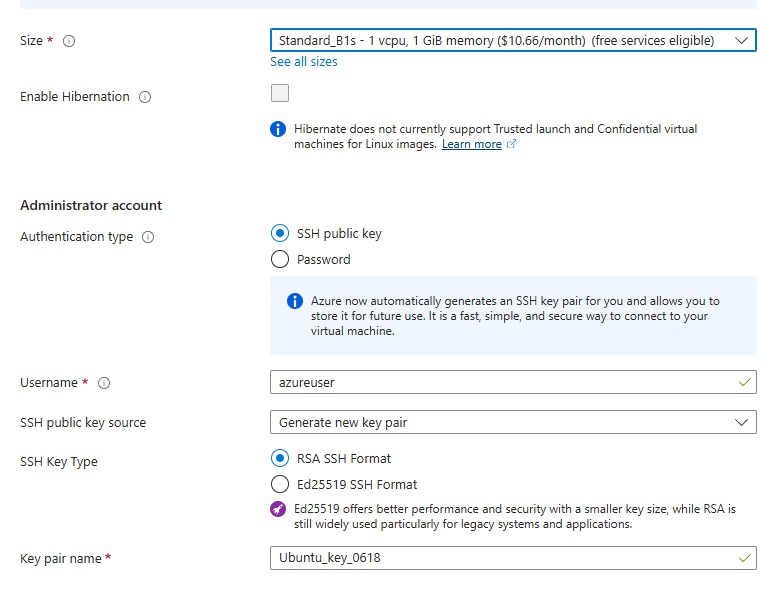Enable the Hibernation checkbox
This screenshot has height=590, width=776.
pos(280,93)
